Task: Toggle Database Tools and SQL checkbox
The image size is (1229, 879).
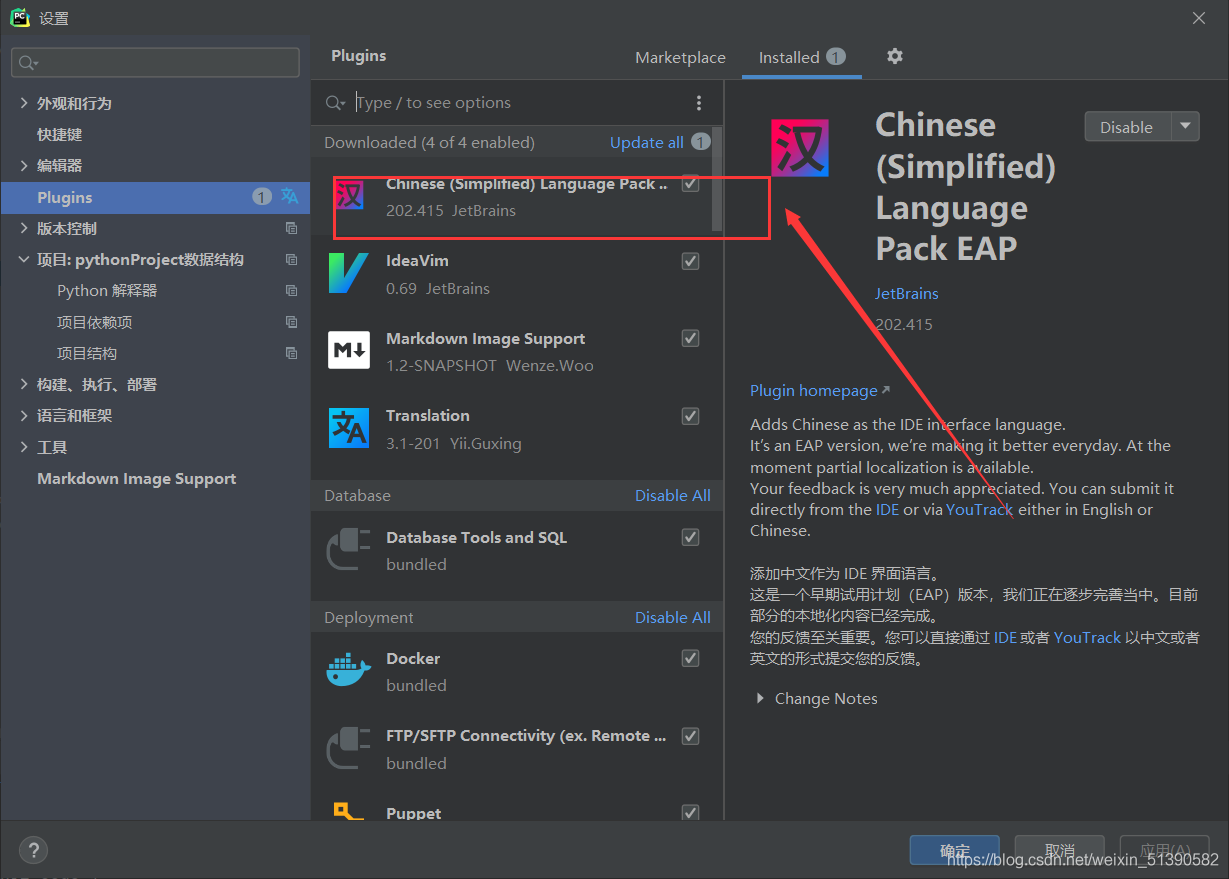Action: coord(690,537)
